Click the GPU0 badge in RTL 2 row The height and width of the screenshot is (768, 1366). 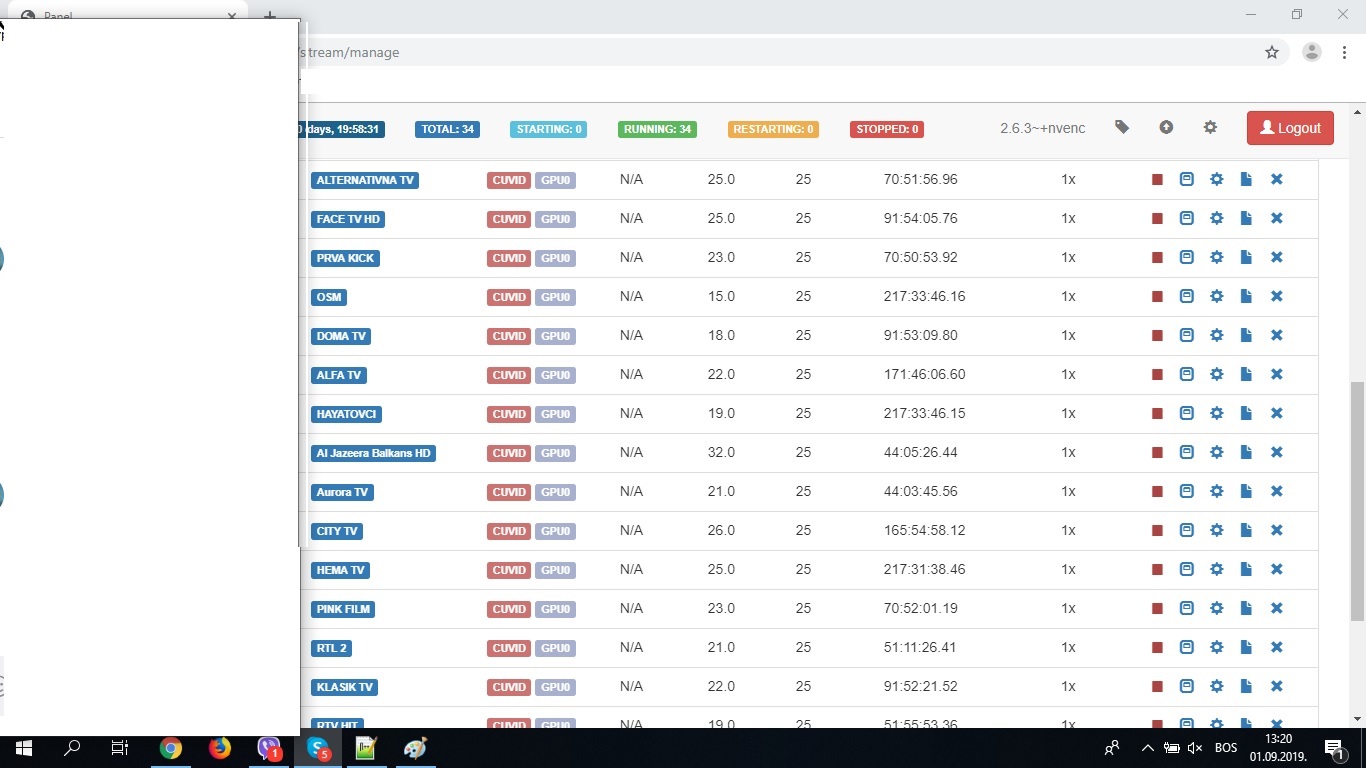[555, 648]
